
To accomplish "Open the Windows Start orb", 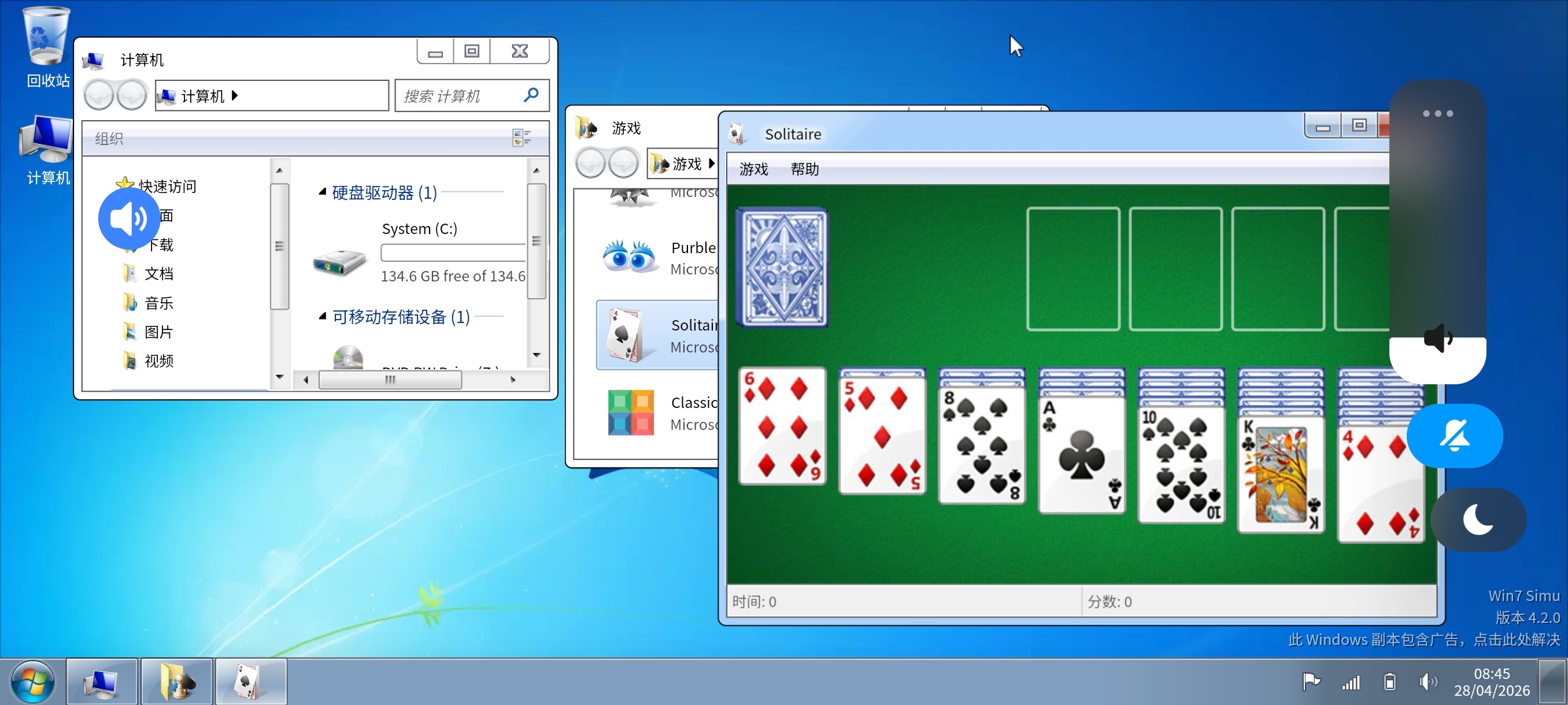I will (x=32, y=681).
